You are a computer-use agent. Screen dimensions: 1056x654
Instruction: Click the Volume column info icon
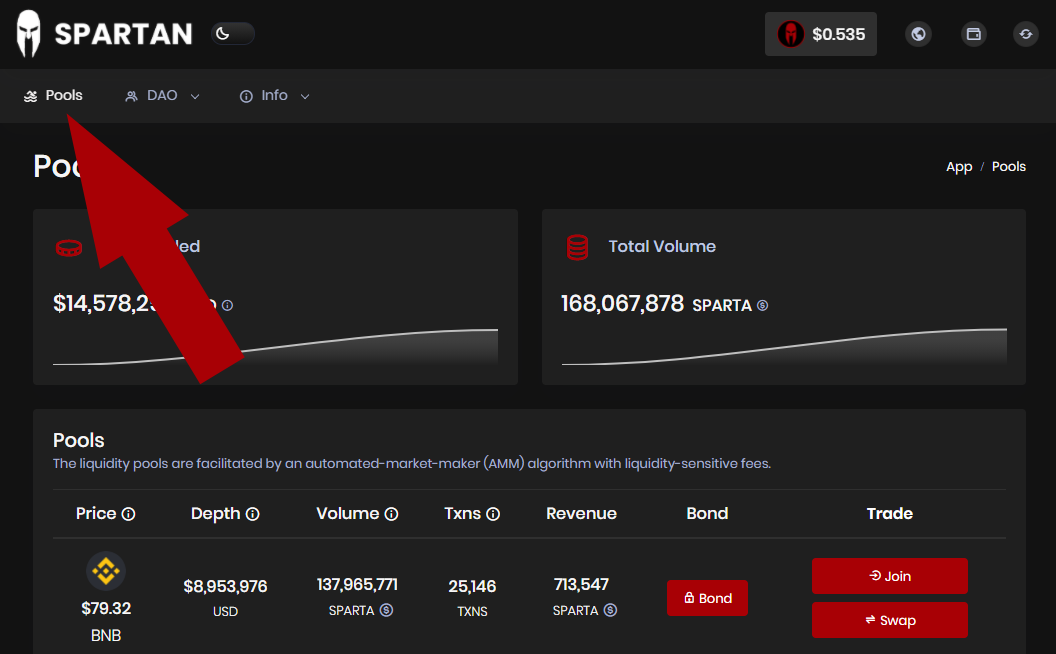point(391,514)
